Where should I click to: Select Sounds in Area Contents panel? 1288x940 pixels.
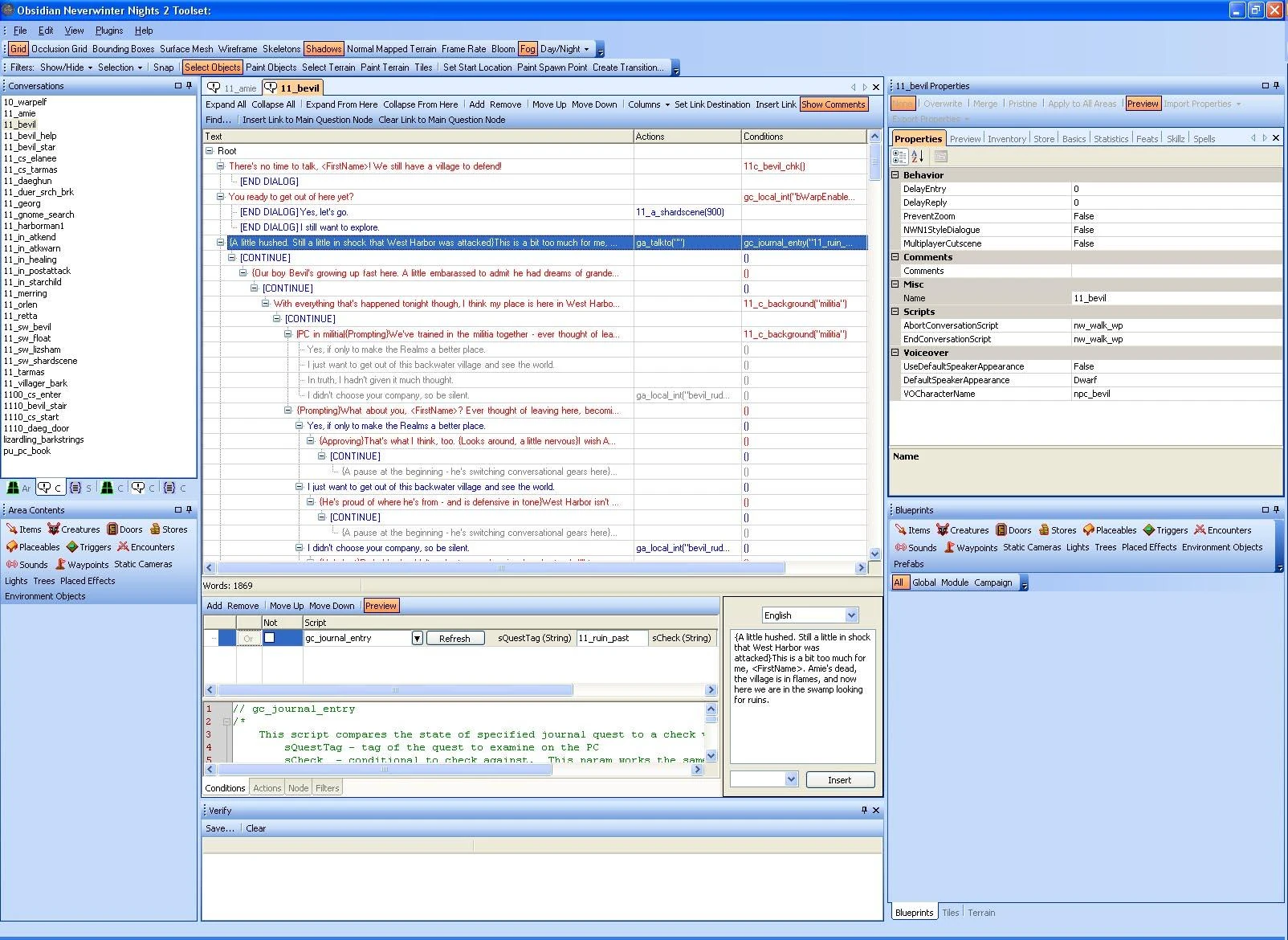click(x=26, y=565)
